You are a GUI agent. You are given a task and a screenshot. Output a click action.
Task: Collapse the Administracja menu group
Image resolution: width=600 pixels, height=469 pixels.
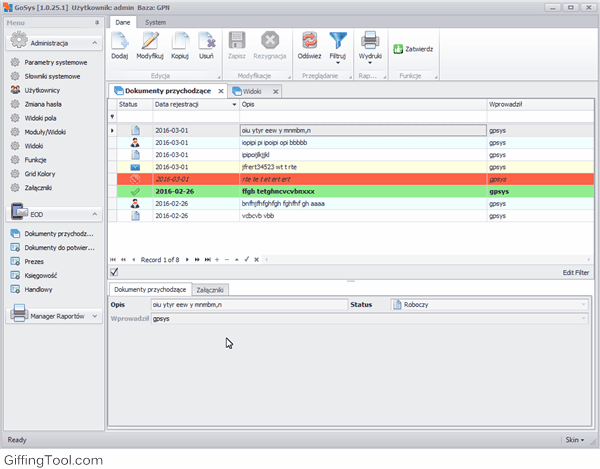tap(93, 43)
